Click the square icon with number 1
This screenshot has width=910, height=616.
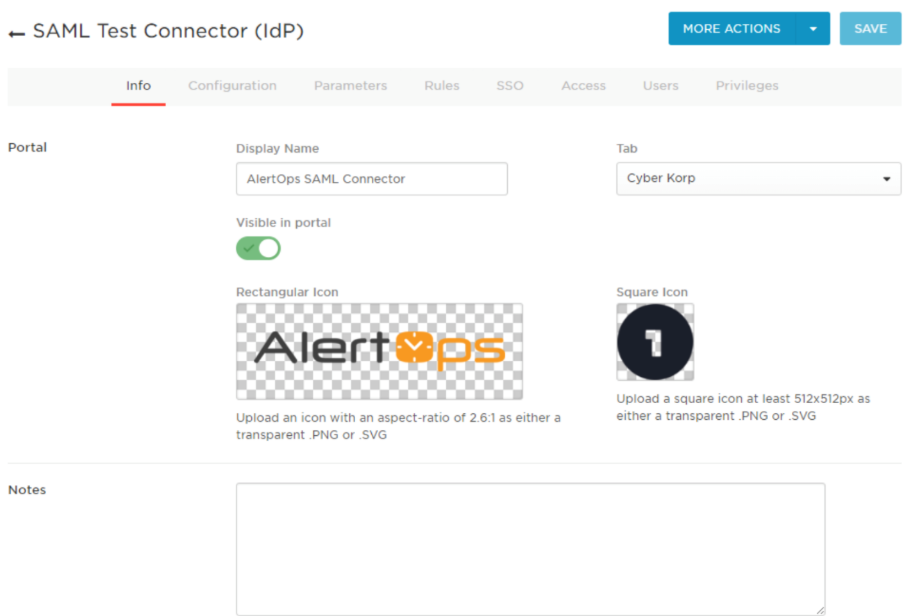point(655,342)
